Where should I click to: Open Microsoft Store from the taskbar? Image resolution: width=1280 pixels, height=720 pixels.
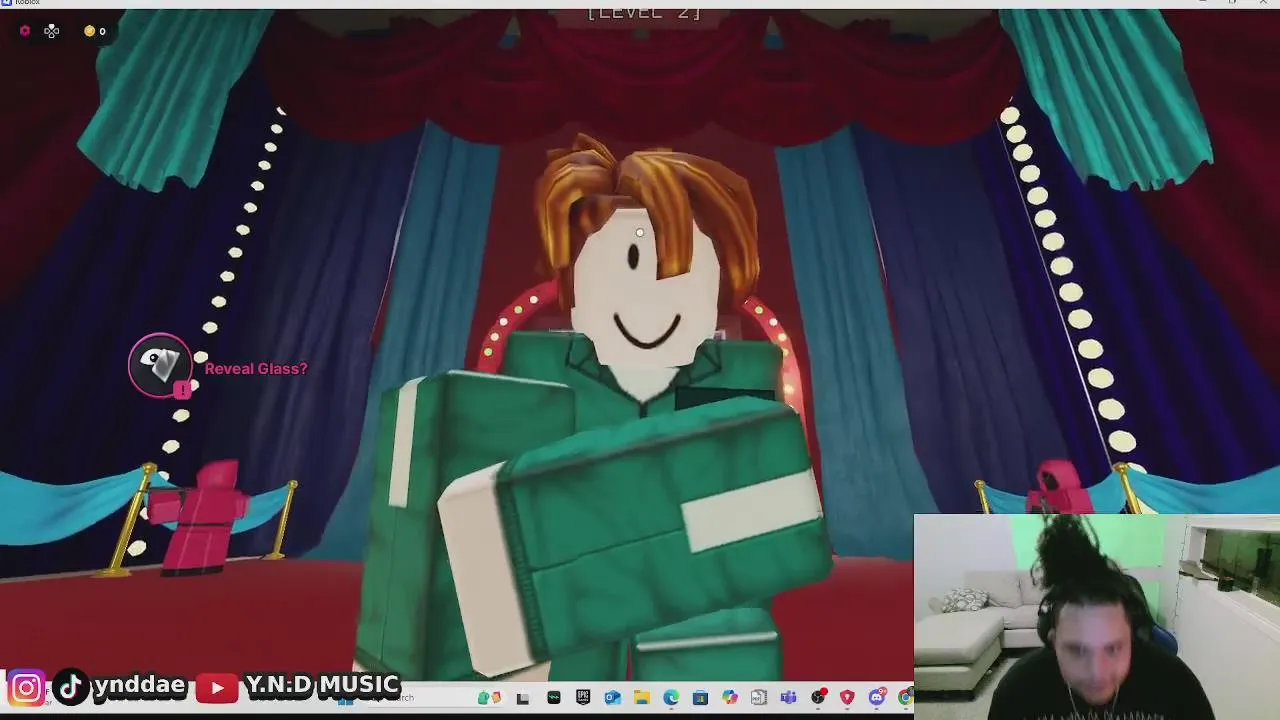[x=700, y=697]
